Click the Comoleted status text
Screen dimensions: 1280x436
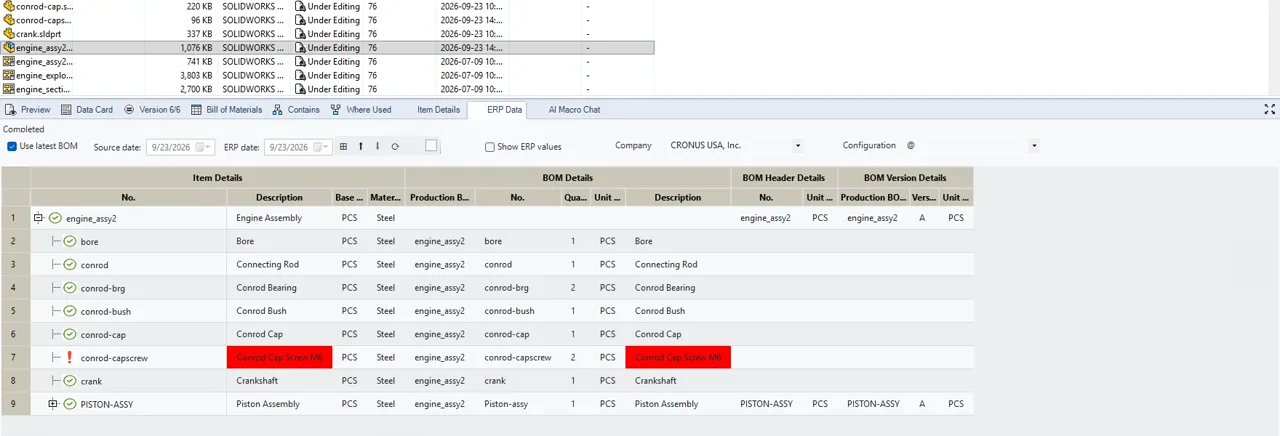click(24, 129)
